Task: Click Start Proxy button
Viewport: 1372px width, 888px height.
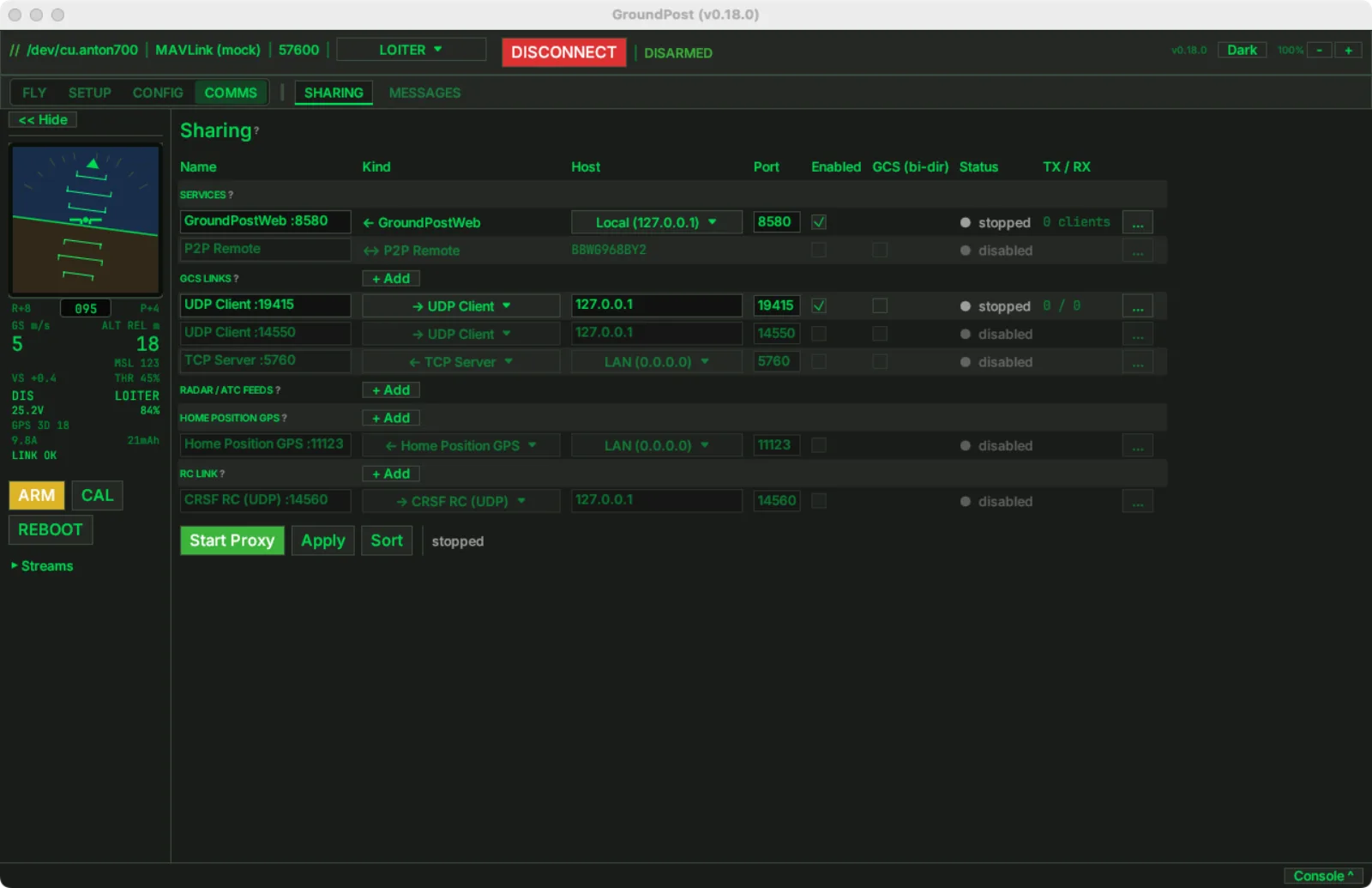Action: tap(232, 541)
